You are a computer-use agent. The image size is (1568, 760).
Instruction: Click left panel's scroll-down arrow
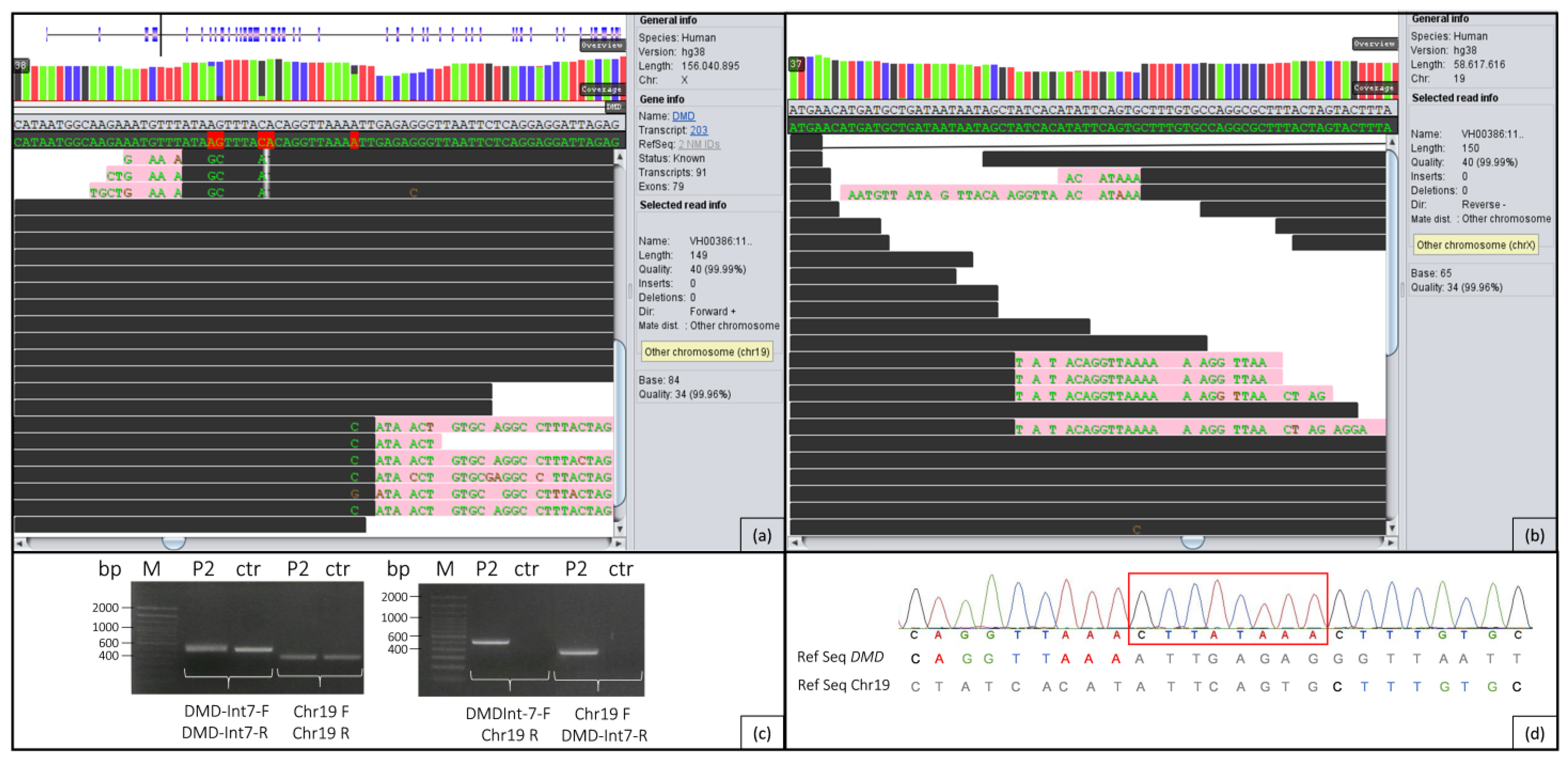pos(620,528)
